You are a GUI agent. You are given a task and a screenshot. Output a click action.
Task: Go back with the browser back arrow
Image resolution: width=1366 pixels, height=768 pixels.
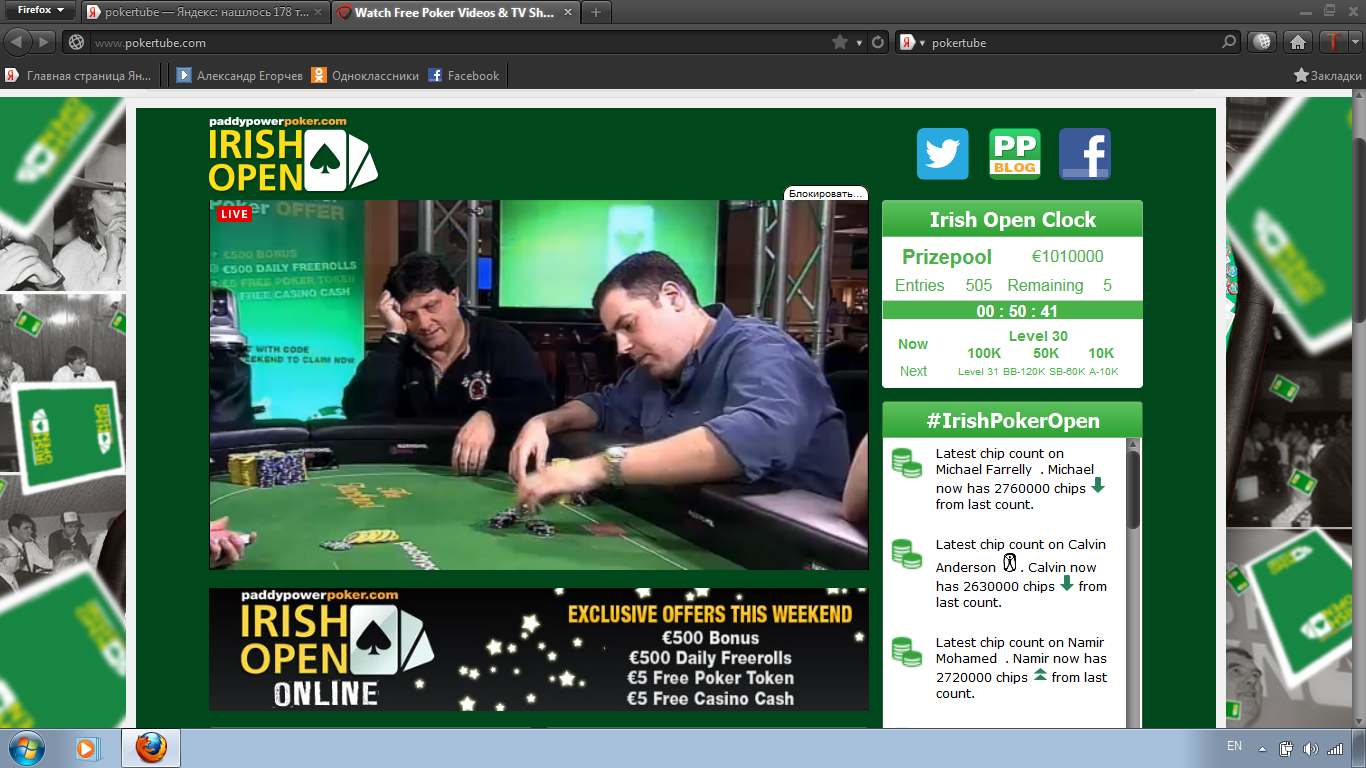(x=18, y=42)
